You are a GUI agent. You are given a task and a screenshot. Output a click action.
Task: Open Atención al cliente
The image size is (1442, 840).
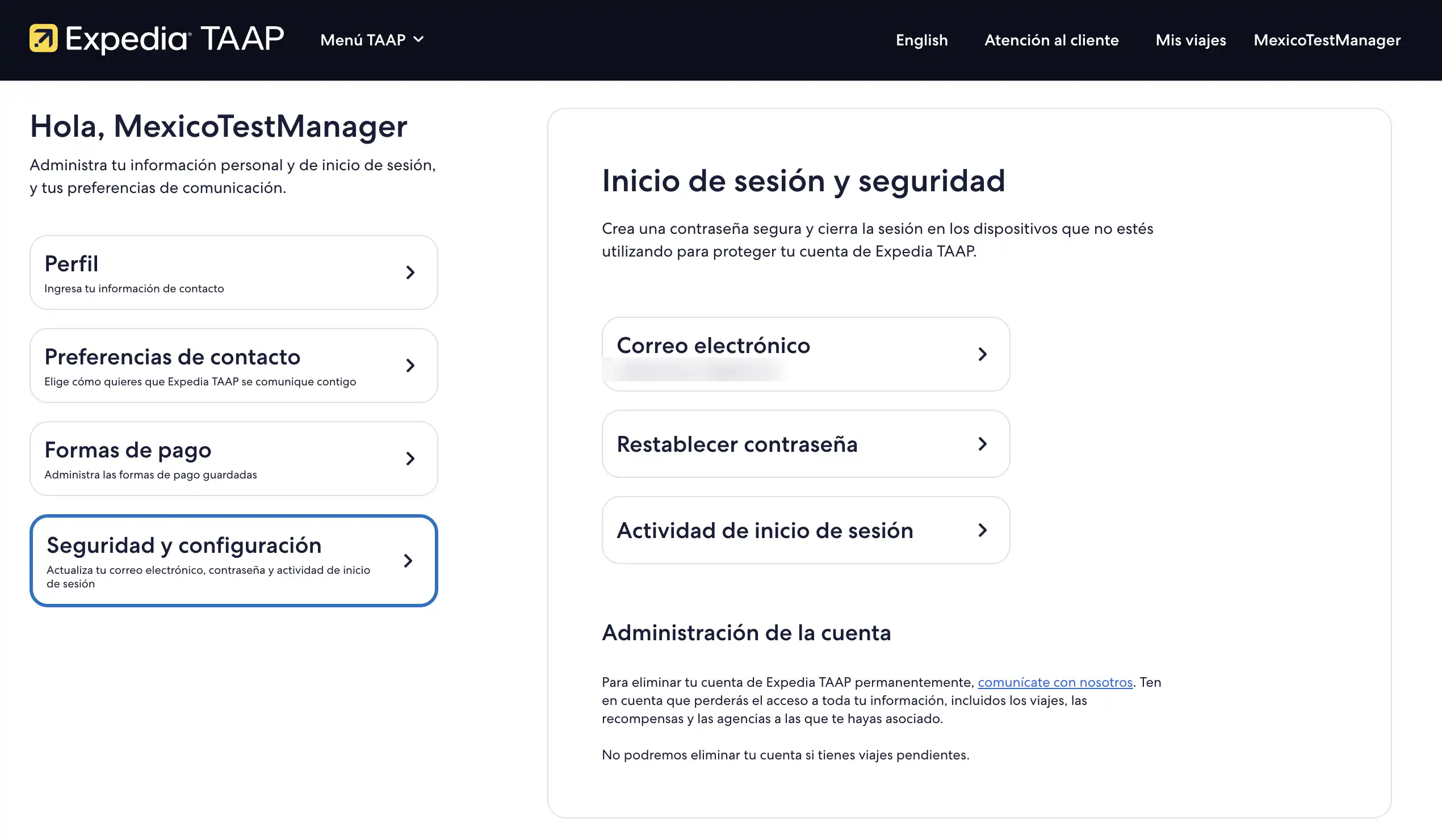[1051, 40]
